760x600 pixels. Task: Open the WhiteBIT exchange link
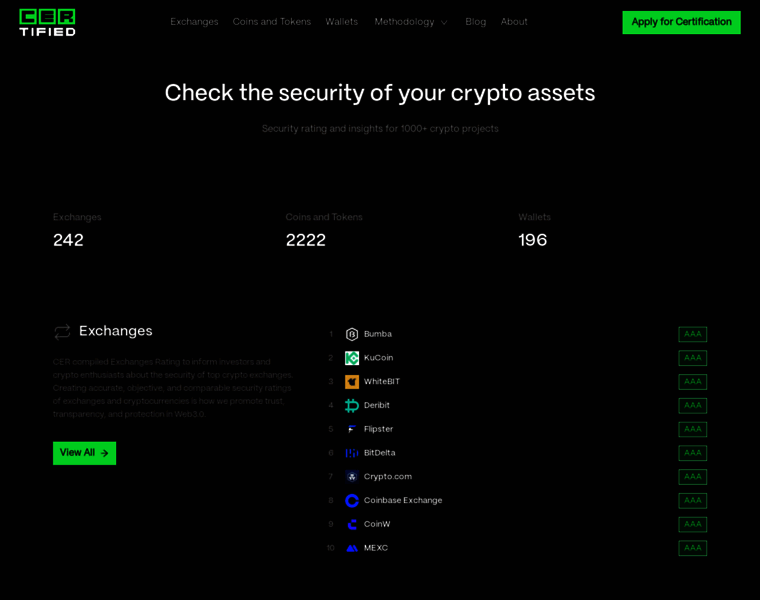(382, 381)
